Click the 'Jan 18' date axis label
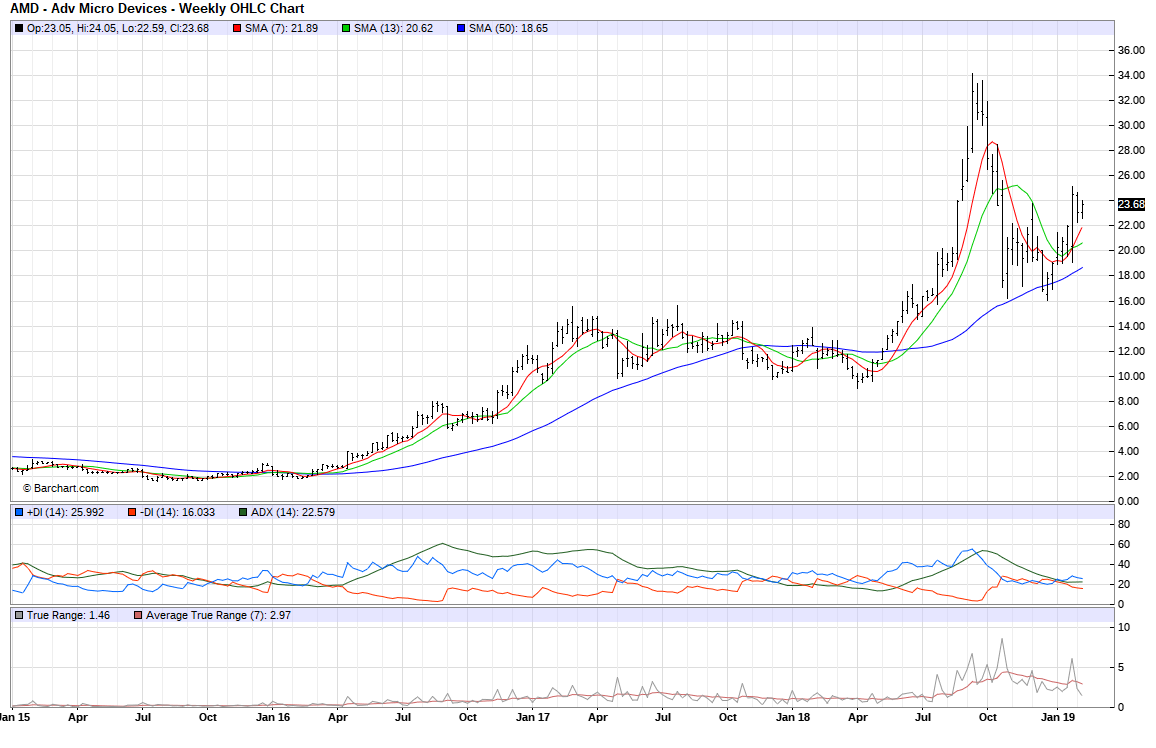This screenshot has width=1156, height=748. (x=793, y=717)
